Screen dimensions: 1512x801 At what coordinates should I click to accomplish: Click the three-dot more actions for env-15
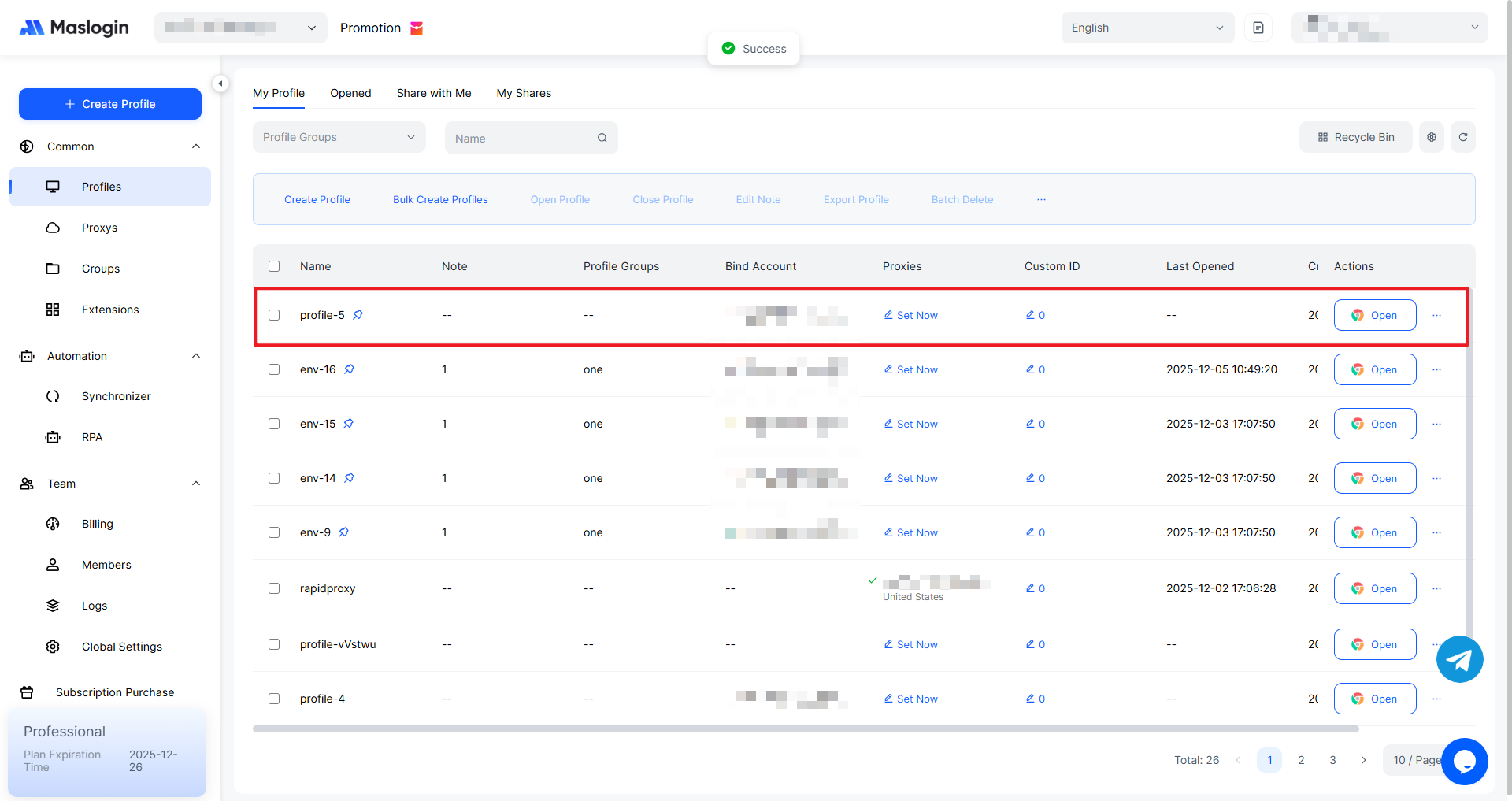pyautogui.click(x=1436, y=424)
